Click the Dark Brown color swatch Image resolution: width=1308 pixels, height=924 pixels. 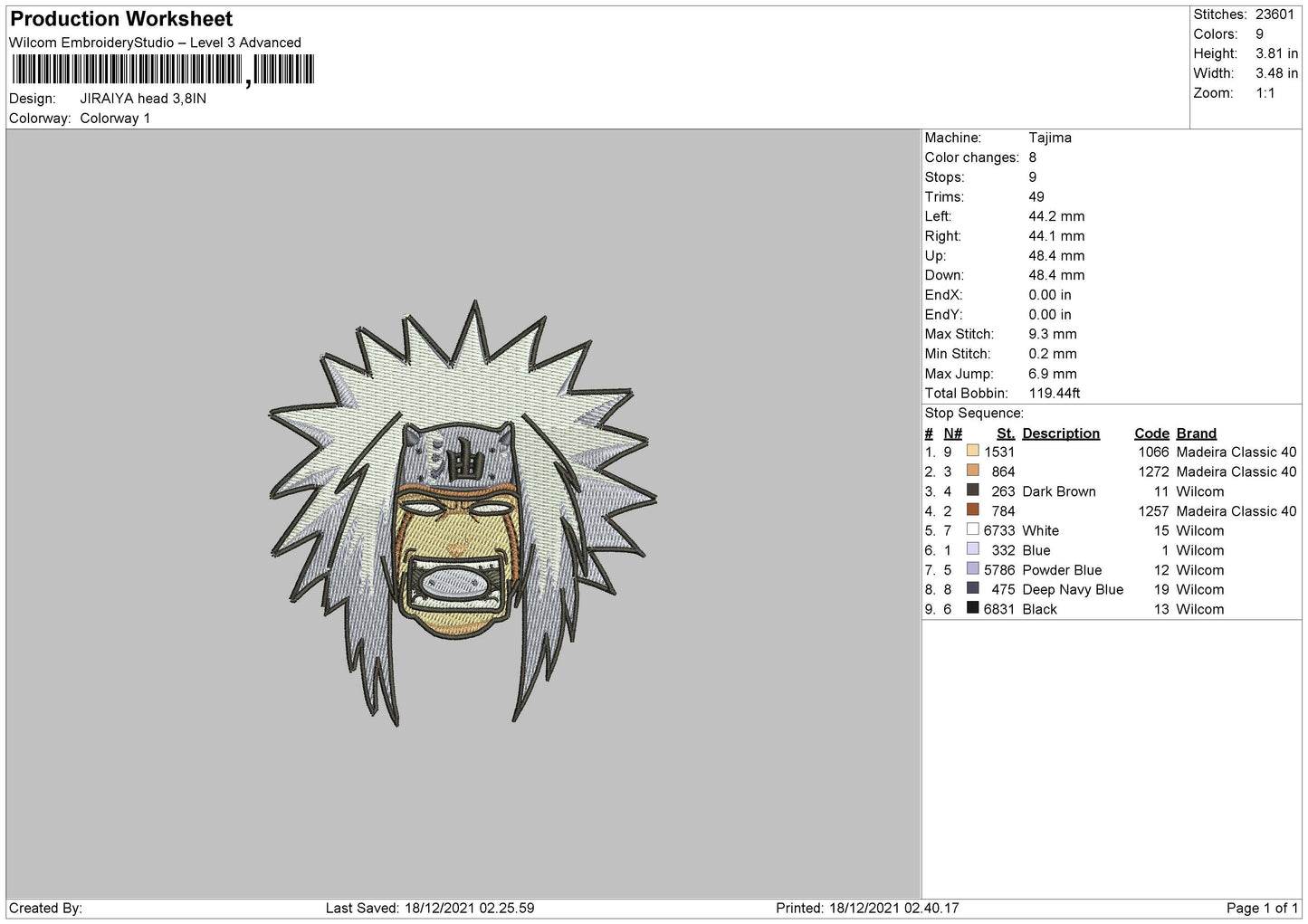coord(973,491)
